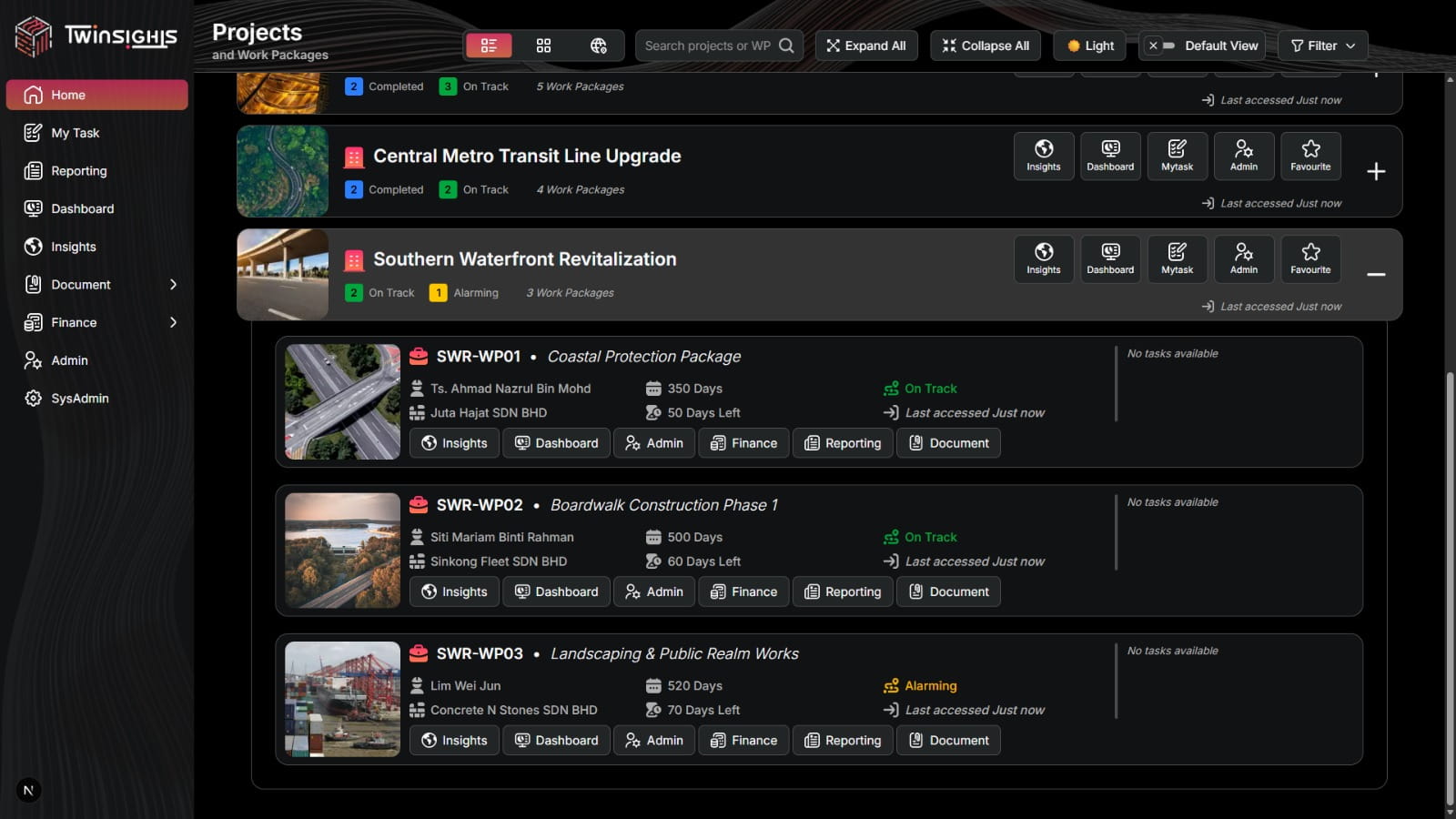
Task: Switch to the grid view layout icon
Action: click(x=543, y=45)
